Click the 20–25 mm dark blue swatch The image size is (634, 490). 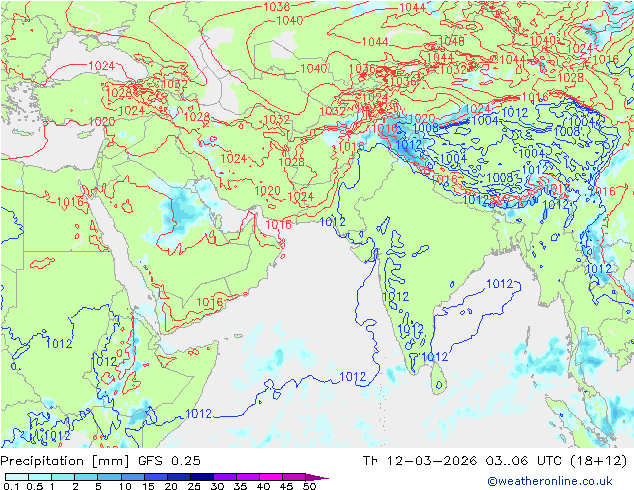[x=178, y=477]
